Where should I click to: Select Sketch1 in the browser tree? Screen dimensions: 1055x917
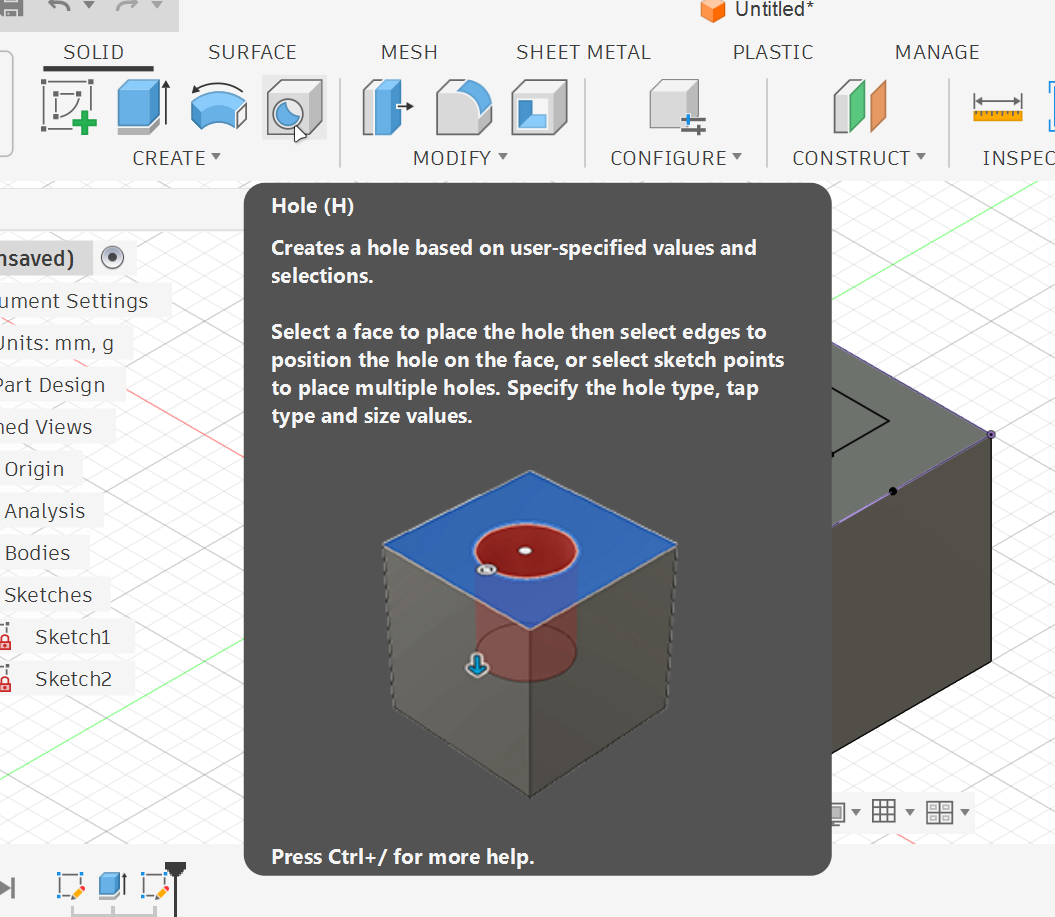pyautogui.click(x=73, y=637)
